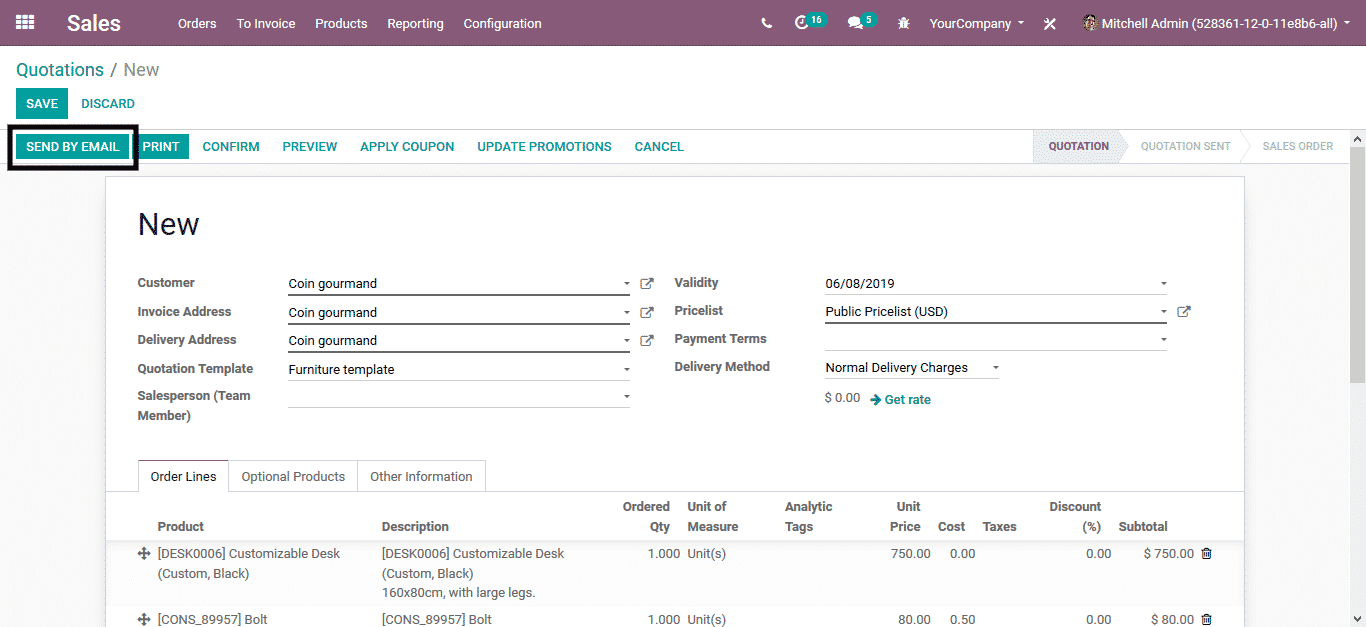Open external link beside Pricelist field

click(1184, 312)
